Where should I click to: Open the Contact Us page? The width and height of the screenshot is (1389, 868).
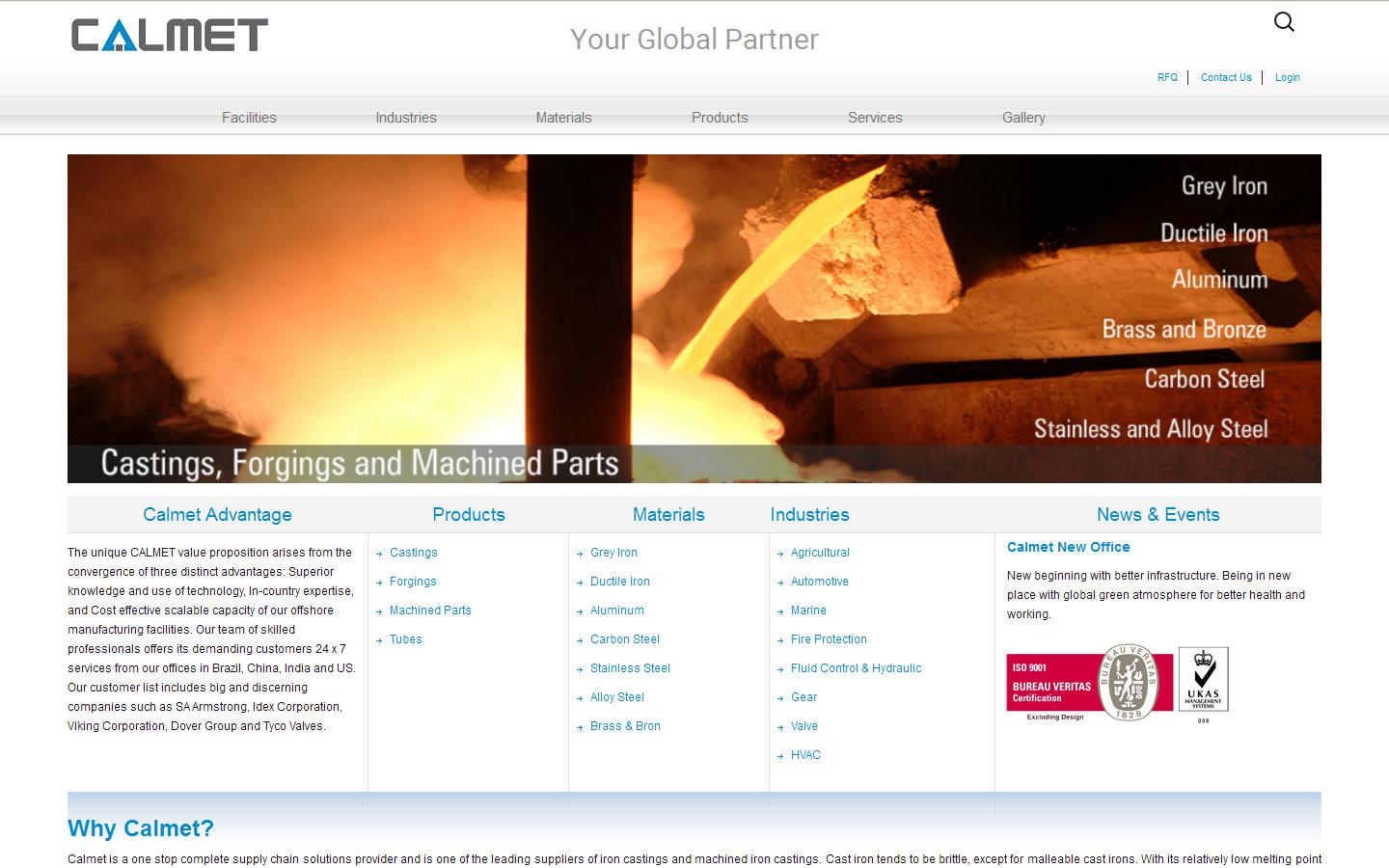tap(1226, 77)
